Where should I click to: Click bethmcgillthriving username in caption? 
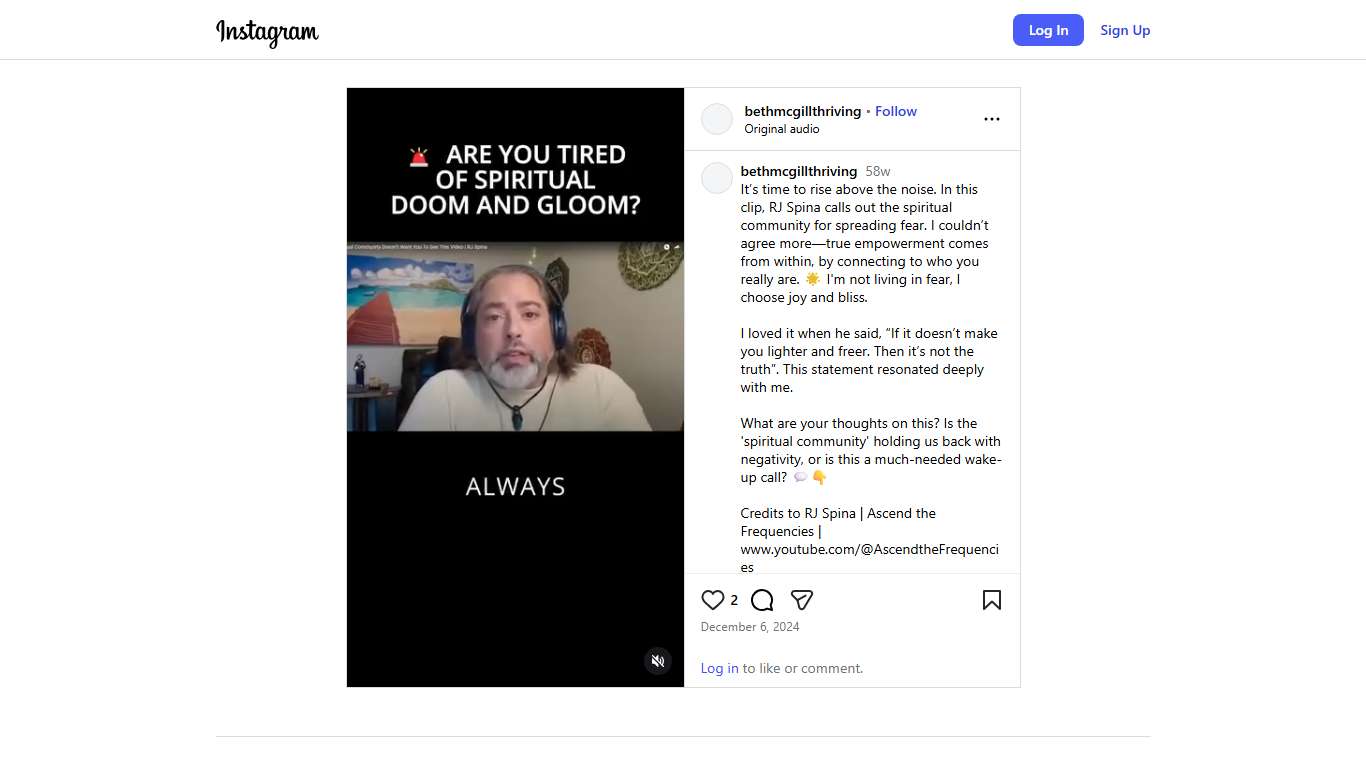pos(799,171)
